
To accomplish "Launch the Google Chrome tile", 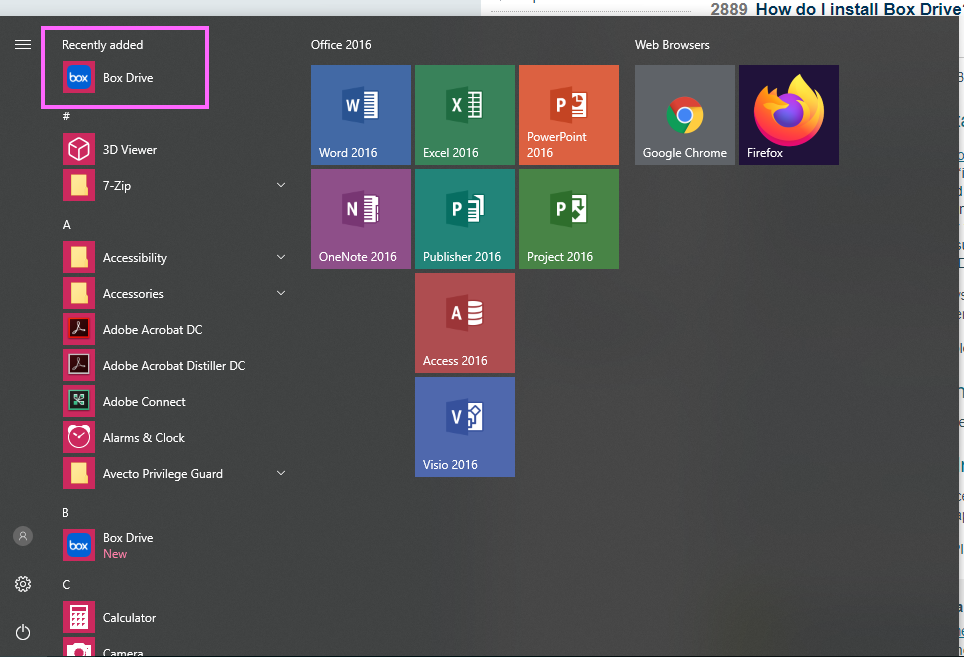I will 685,115.
